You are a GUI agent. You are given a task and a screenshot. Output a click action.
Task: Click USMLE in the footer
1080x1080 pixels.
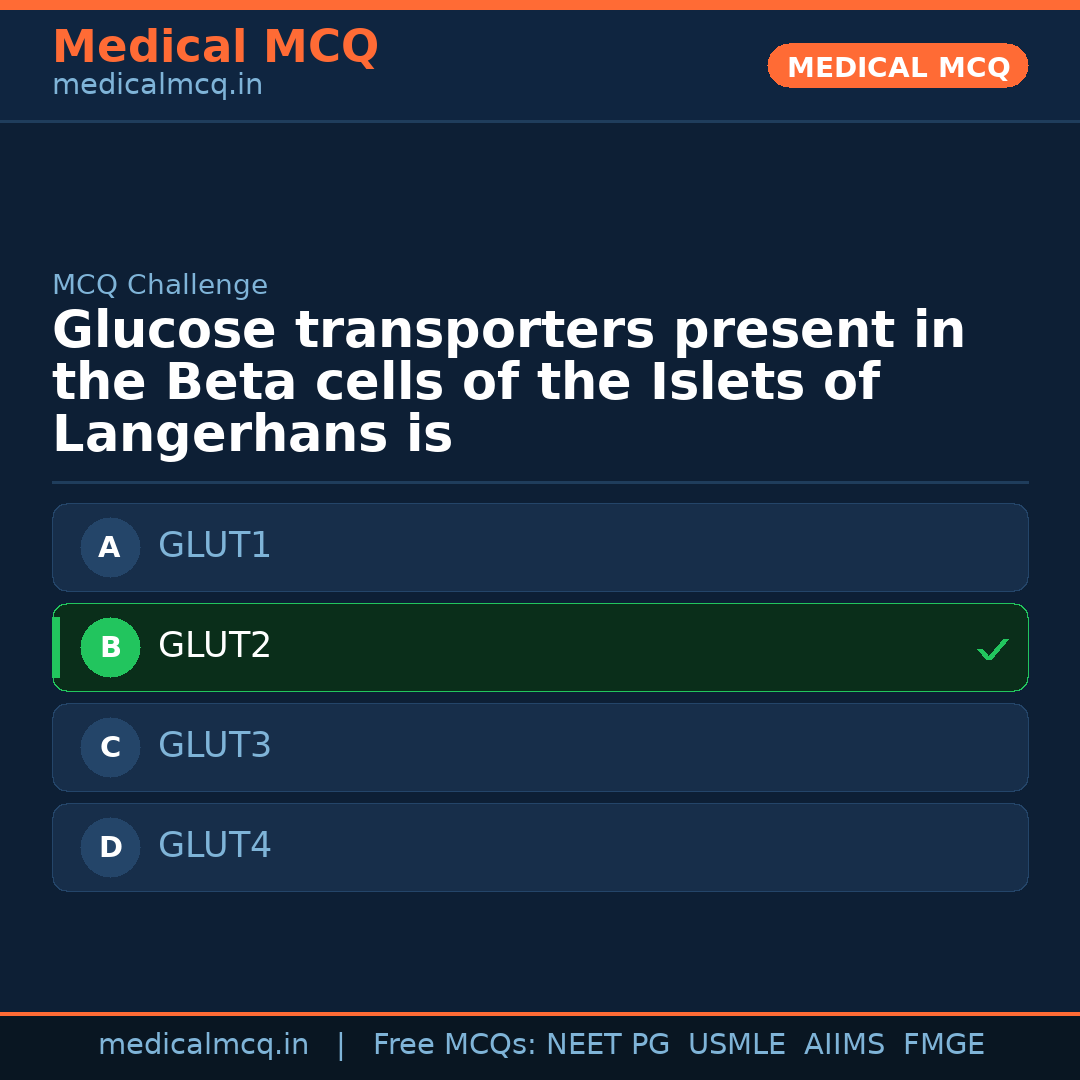point(736,1045)
